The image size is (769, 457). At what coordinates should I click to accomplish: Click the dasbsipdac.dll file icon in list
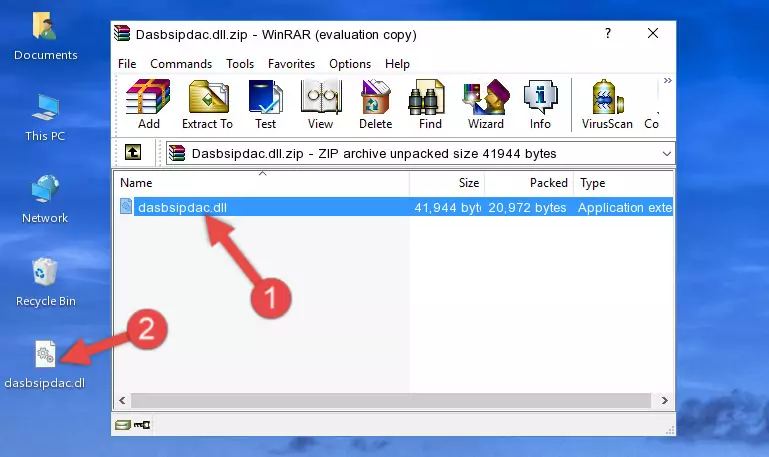click(x=126, y=206)
